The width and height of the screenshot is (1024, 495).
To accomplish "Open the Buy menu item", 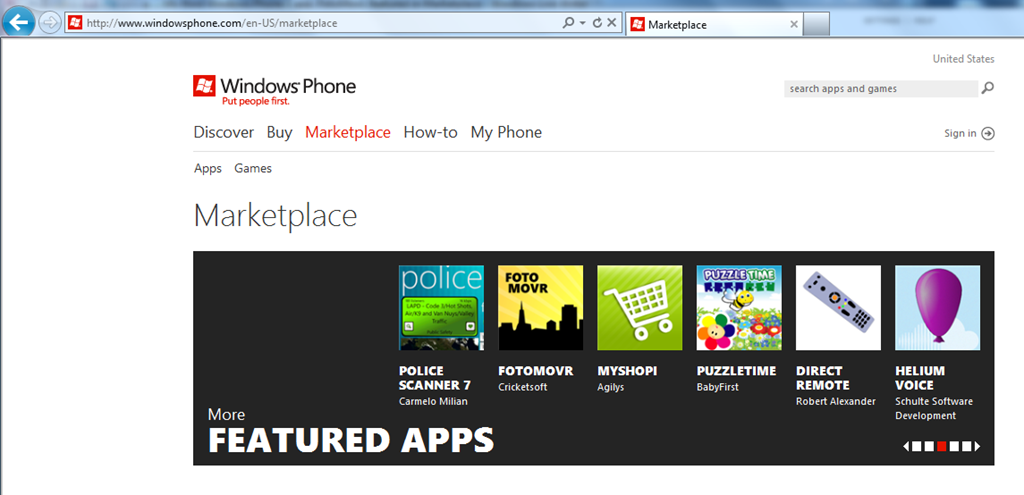I will point(280,133).
